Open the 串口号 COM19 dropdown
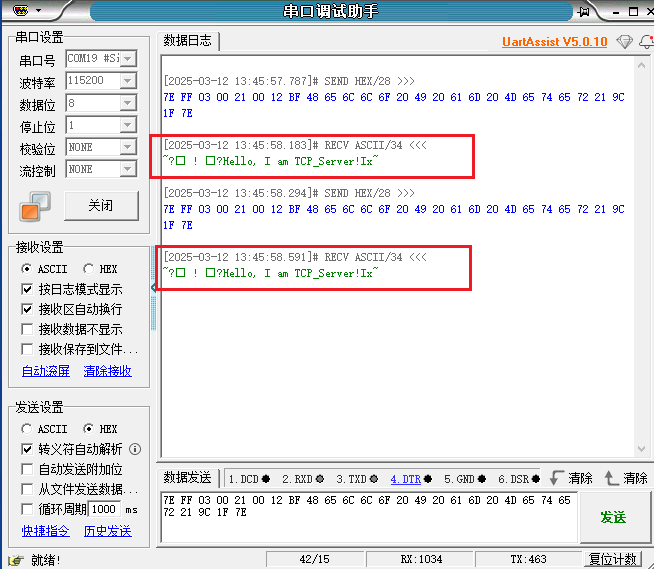 click(128, 59)
